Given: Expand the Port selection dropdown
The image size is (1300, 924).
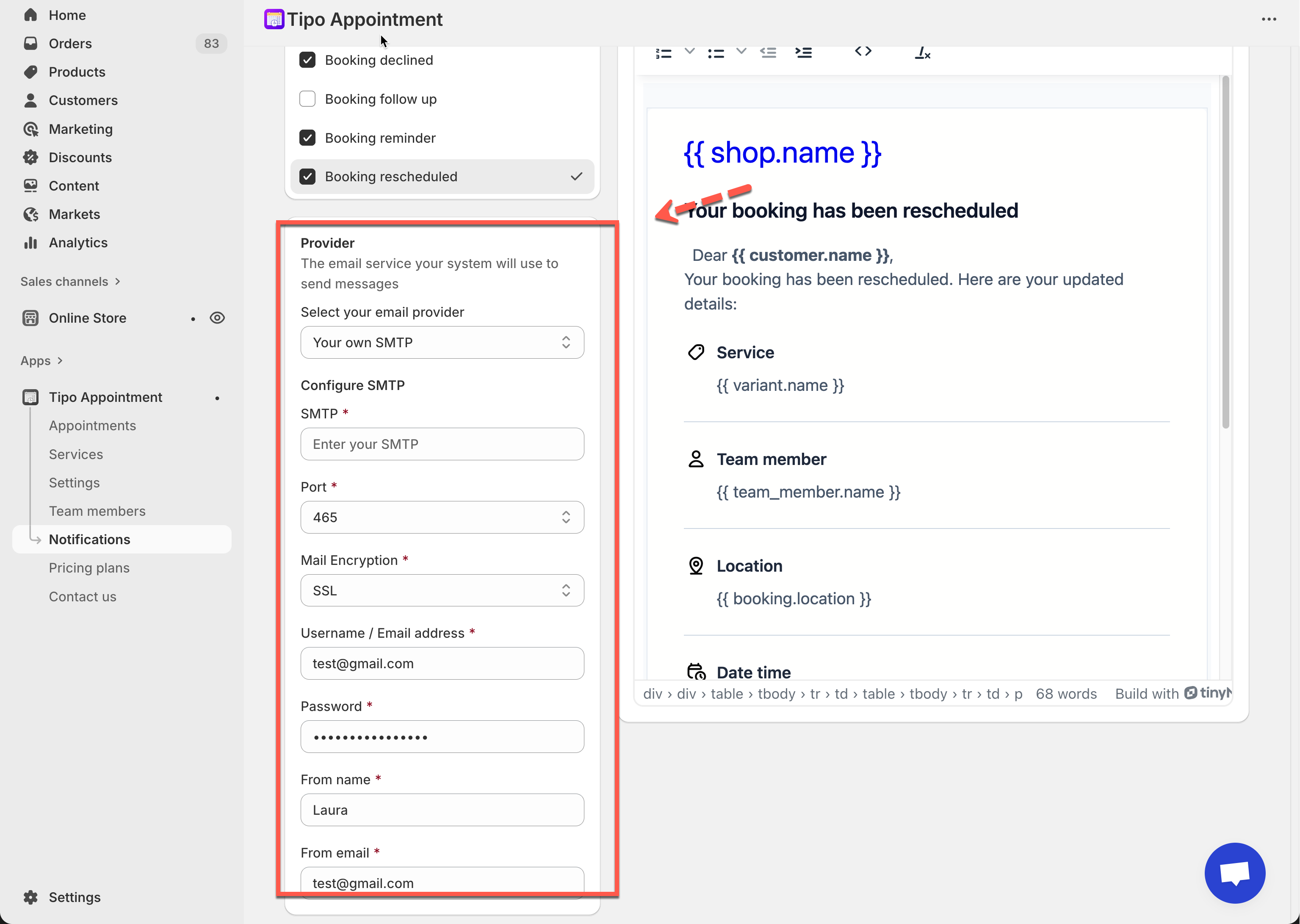Looking at the screenshot, I should (x=442, y=517).
